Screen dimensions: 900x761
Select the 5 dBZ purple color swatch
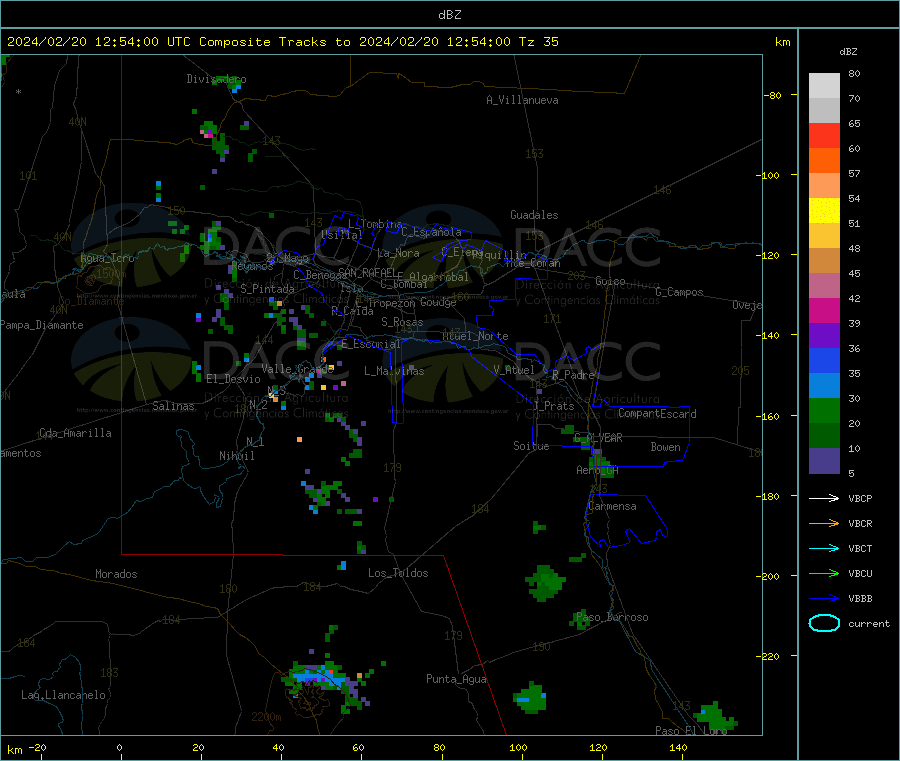(824, 460)
